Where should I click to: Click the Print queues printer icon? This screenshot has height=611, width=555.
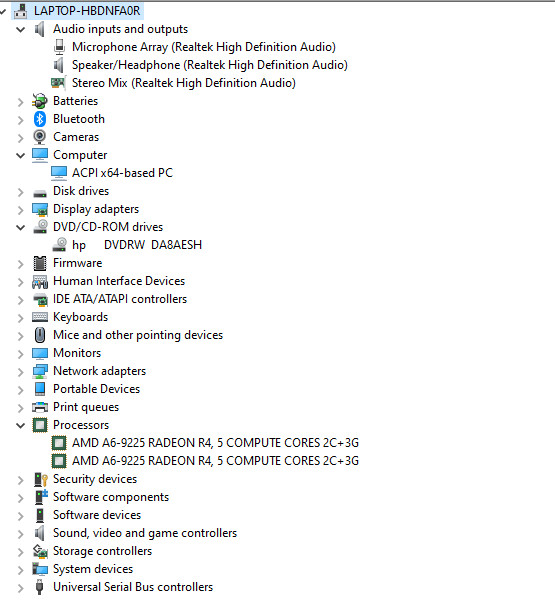click(x=40, y=407)
